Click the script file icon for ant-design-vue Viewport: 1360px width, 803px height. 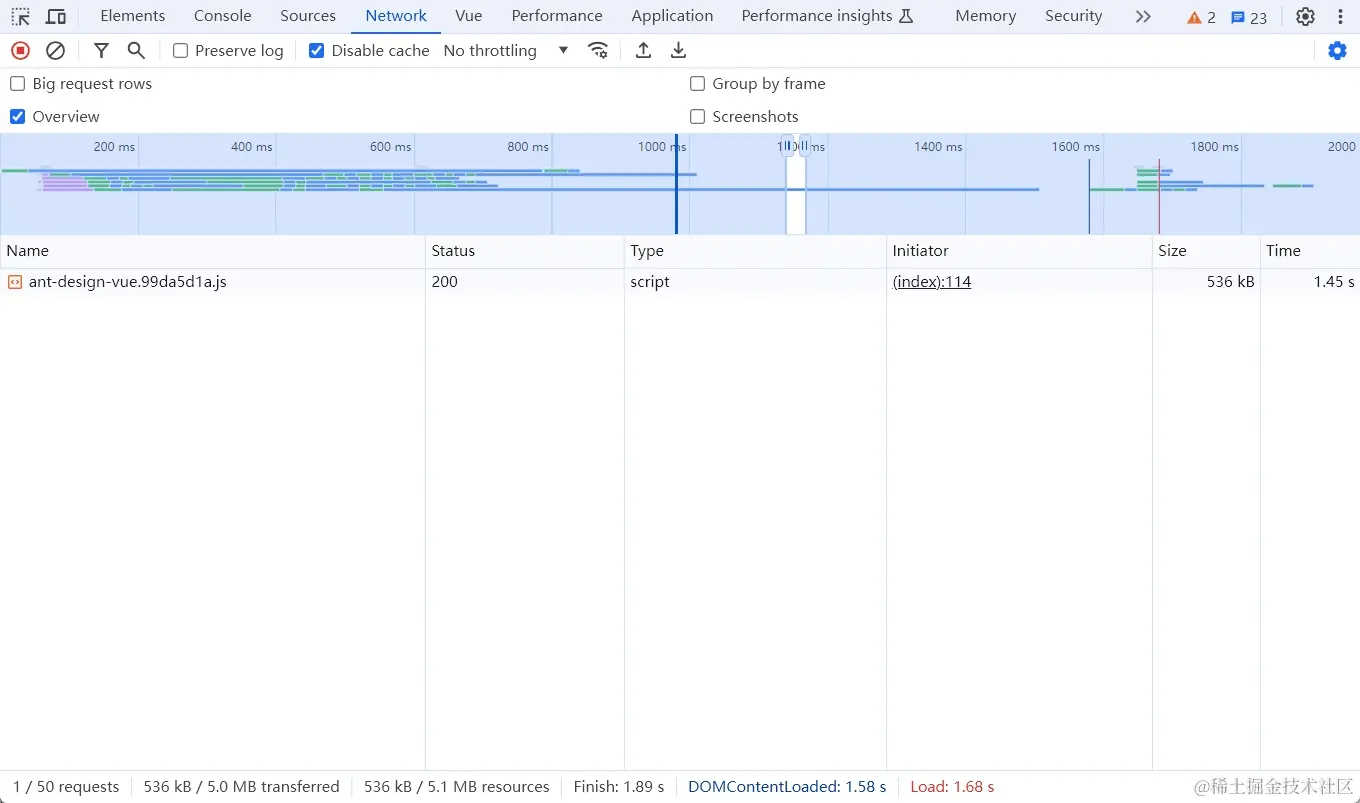[x=15, y=282]
